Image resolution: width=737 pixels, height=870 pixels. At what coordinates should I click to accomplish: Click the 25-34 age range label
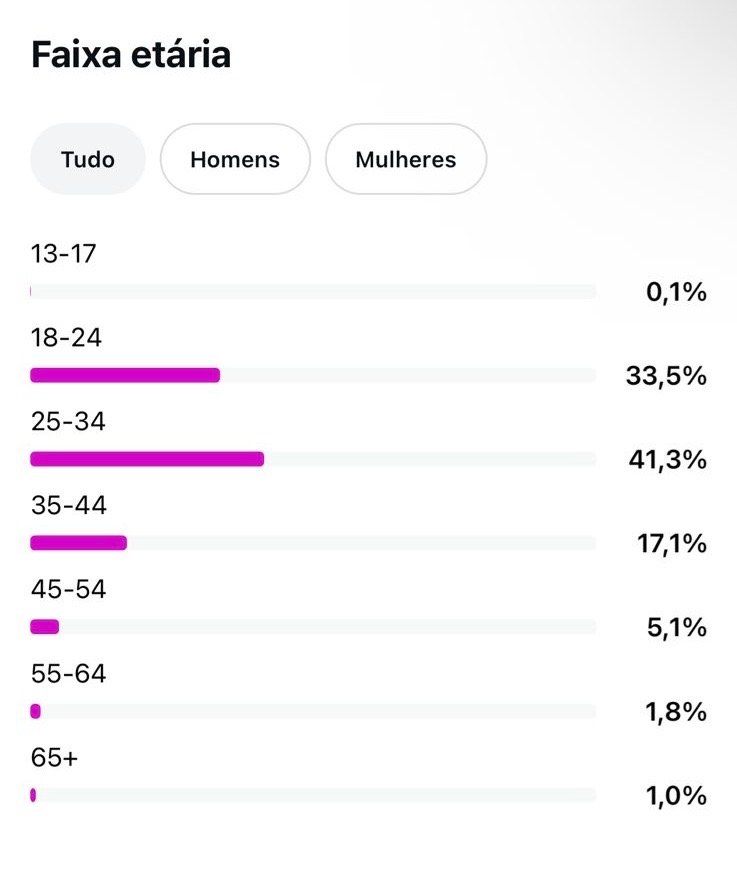pyautogui.click(x=68, y=422)
